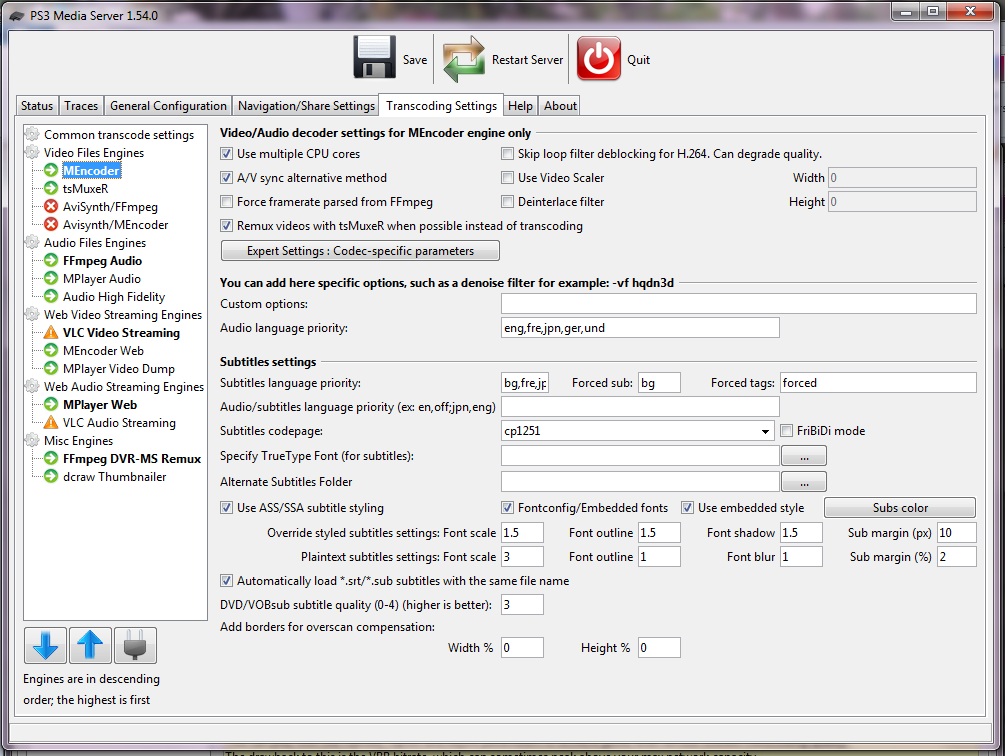Toggle Use ASS/SSA subtitle styling checkbox
The image size is (1008, 756).
[226, 508]
